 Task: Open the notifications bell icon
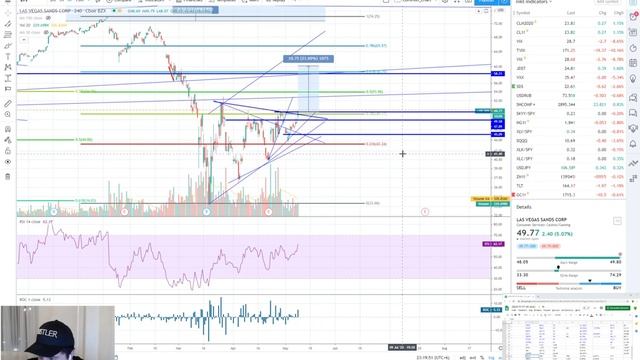tap(633, 144)
